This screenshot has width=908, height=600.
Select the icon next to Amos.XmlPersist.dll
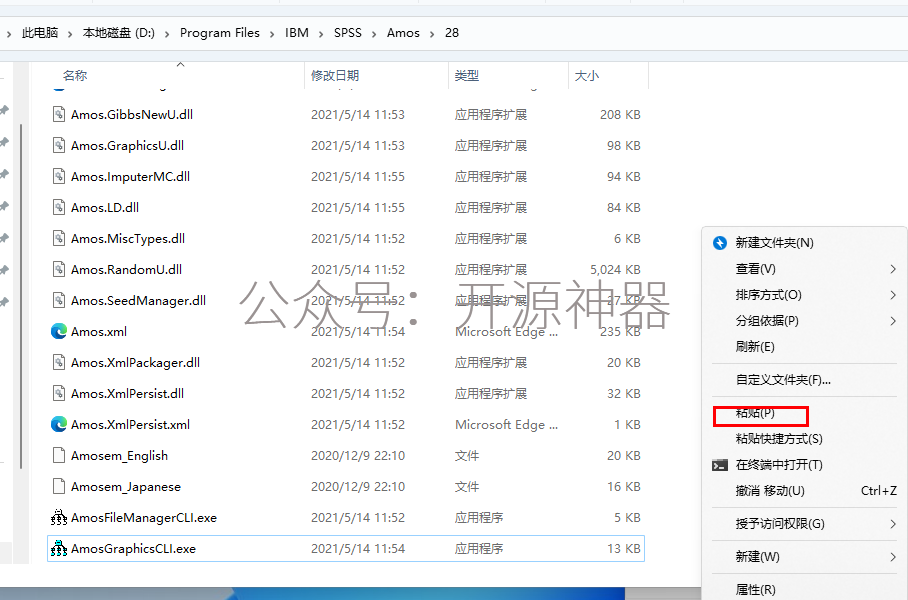58,393
